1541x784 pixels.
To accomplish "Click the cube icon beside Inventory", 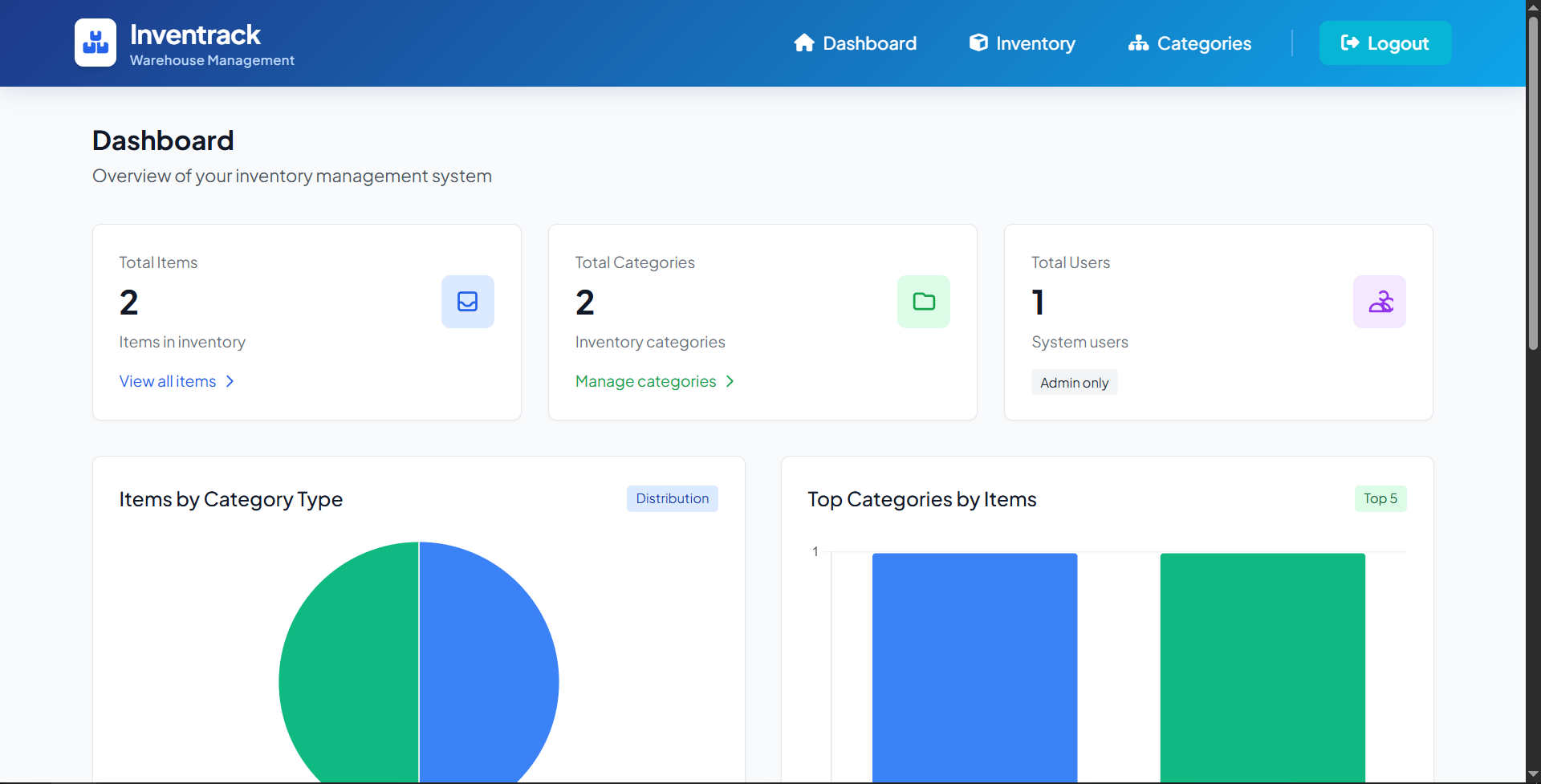I will coord(978,43).
